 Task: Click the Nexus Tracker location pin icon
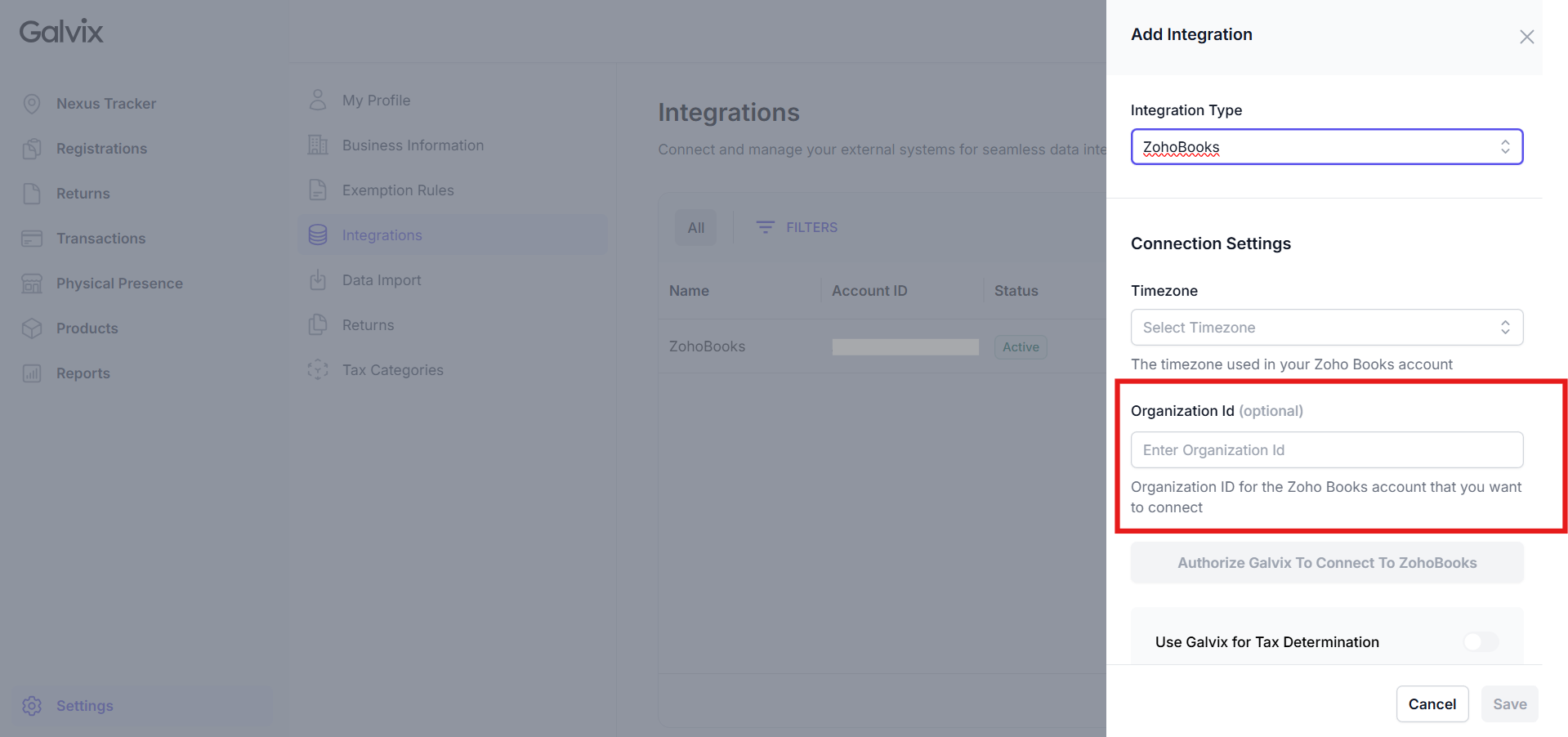coord(32,104)
